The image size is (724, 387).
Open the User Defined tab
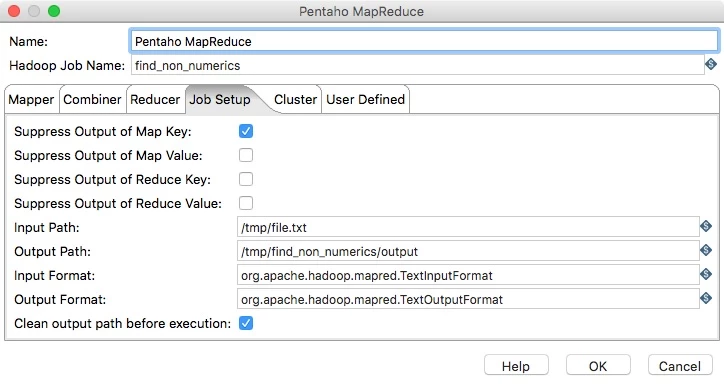click(x=366, y=99)
